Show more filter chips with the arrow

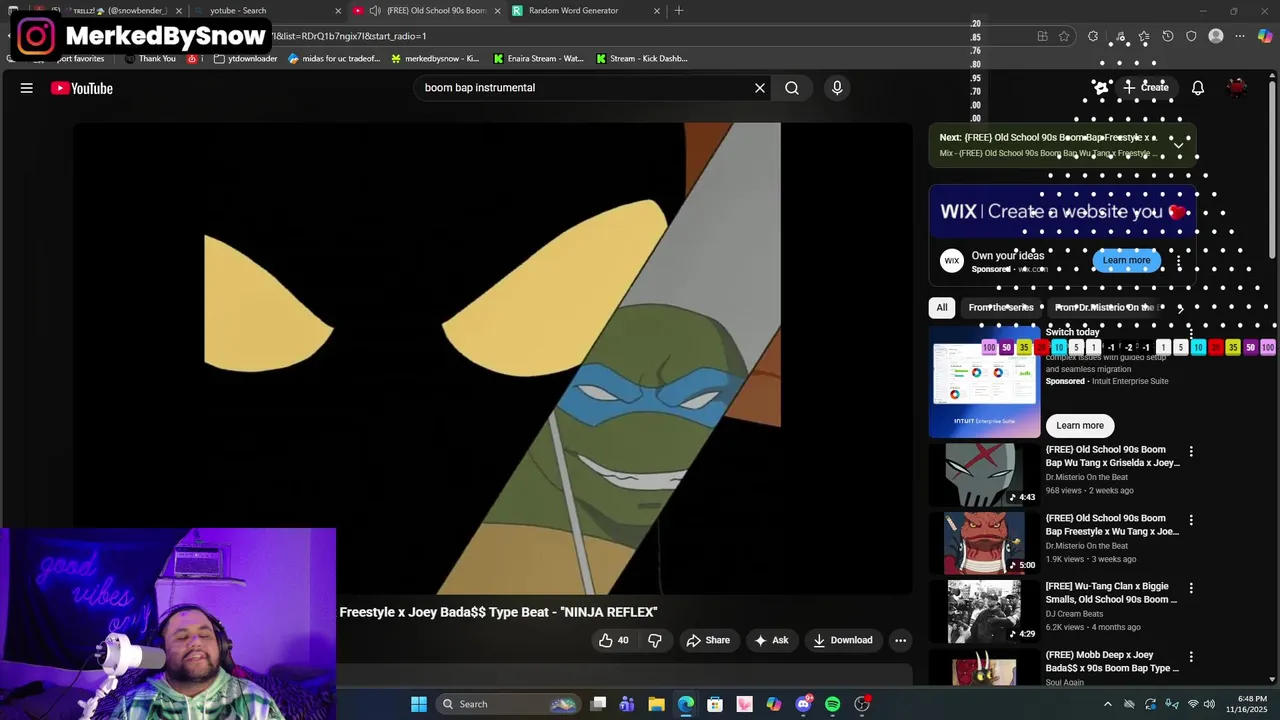tap(1180, 308)
